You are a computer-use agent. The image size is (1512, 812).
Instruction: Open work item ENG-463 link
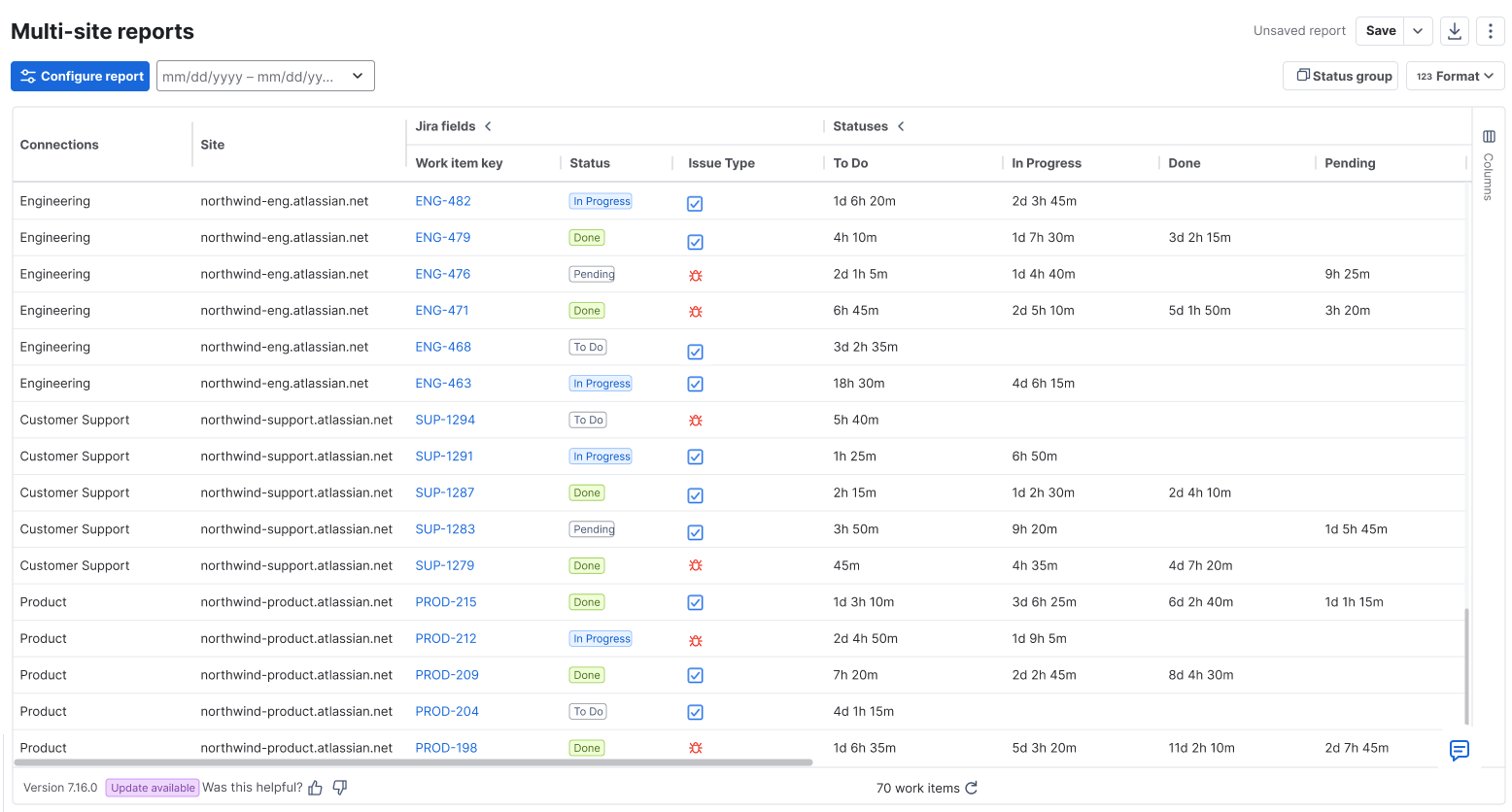point(443,384)
